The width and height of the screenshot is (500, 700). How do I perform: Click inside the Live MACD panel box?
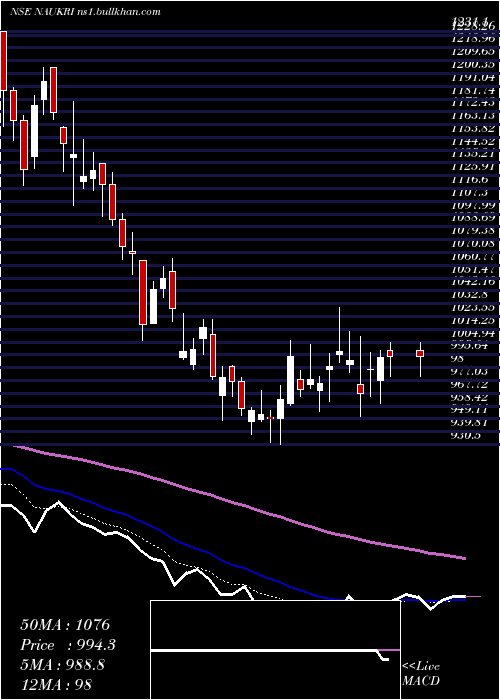coord(275,650)
